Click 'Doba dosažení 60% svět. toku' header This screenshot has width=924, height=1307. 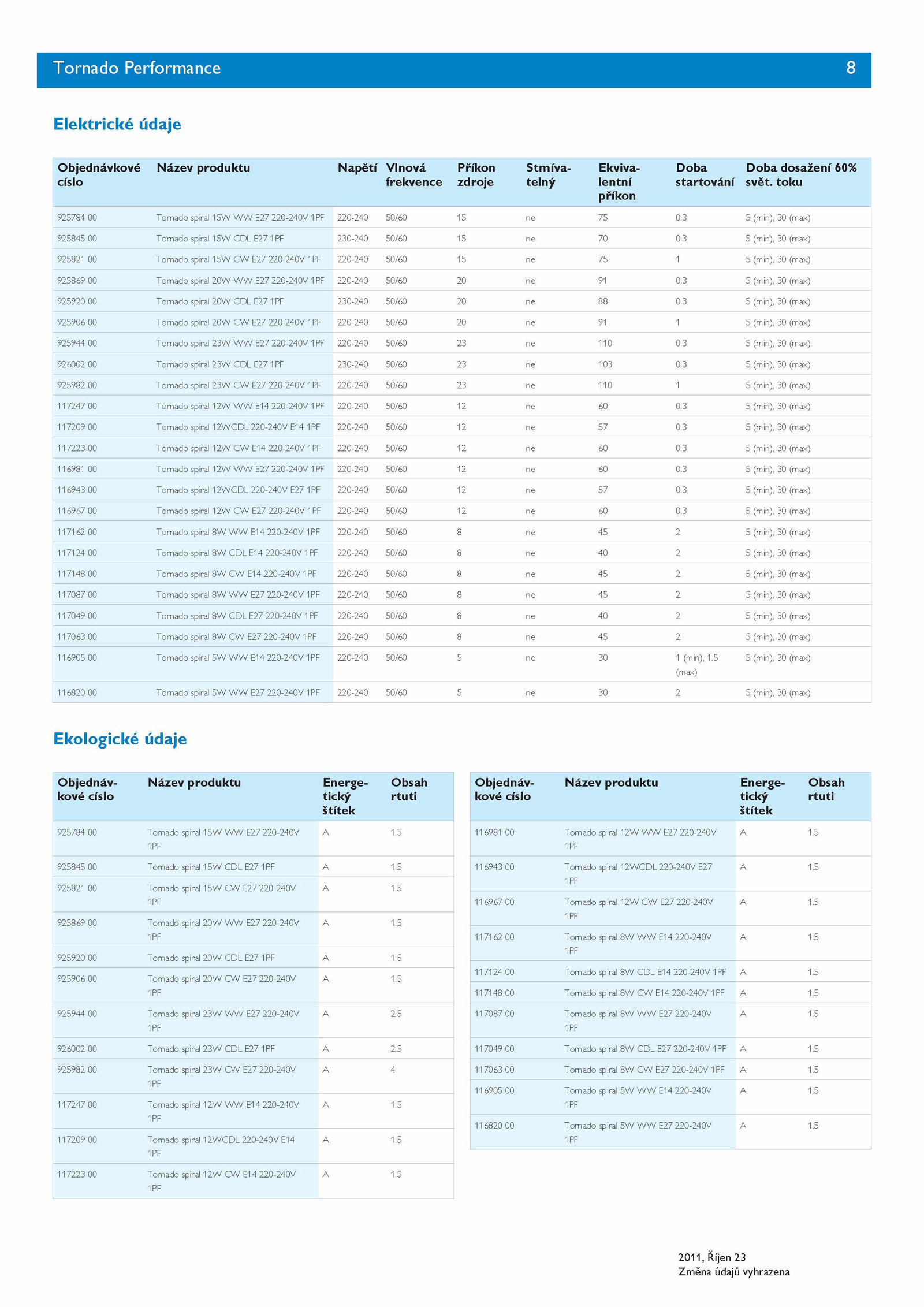point(801,175)
